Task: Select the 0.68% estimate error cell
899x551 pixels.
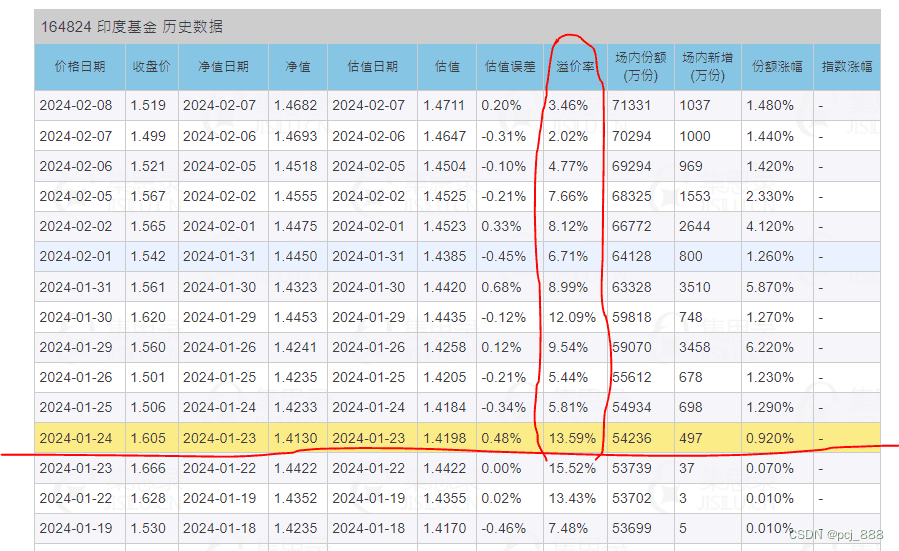Action: pos(501,287)
